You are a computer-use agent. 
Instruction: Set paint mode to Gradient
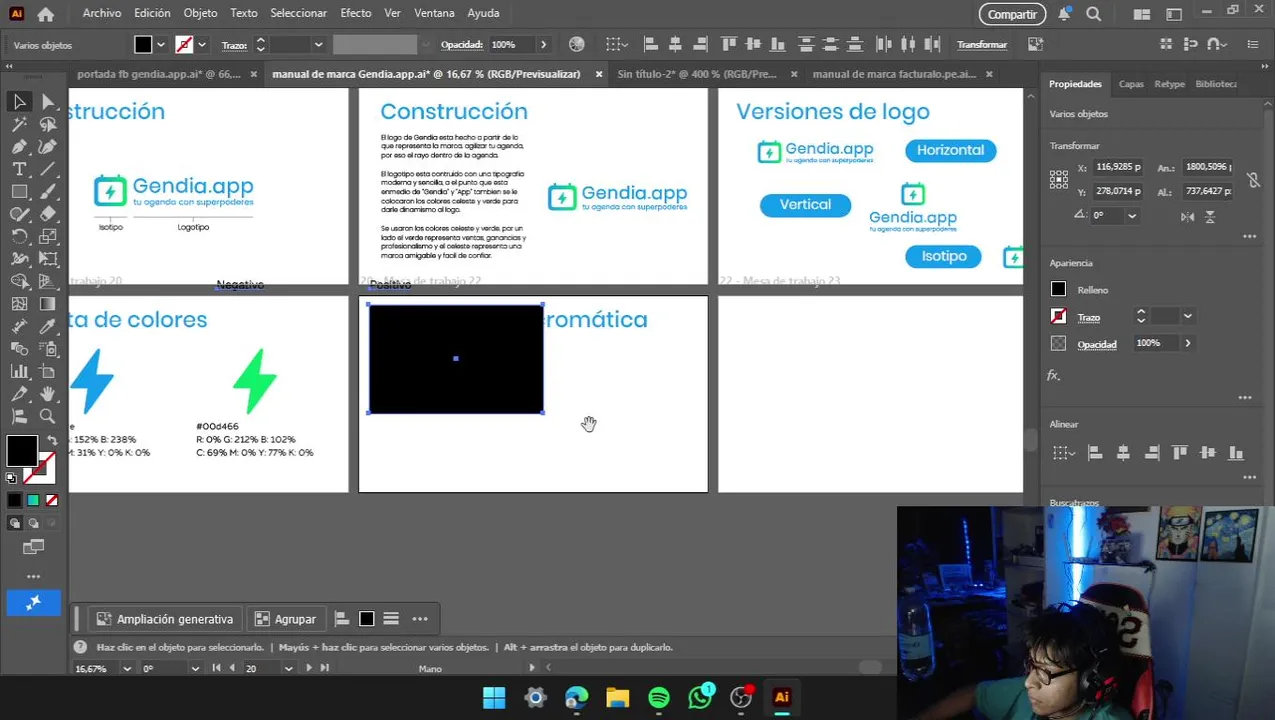(x=33, y=500)
